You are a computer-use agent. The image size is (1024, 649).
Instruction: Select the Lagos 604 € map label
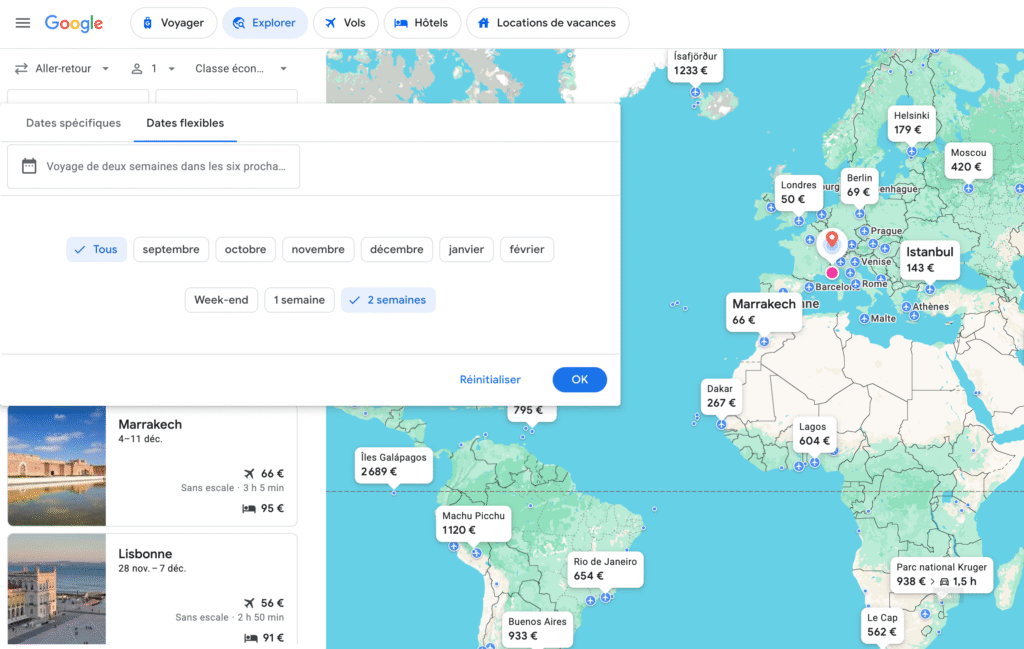pyautogui.click(x=814, y=434)
